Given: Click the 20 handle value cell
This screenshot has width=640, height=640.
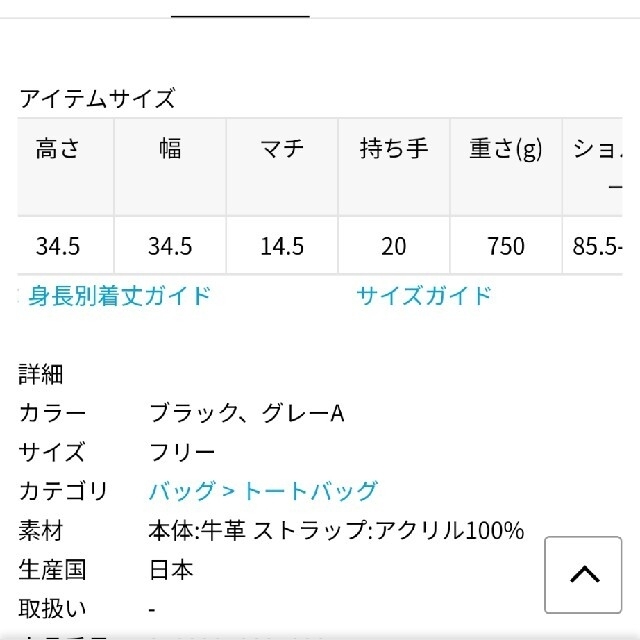Looking at the screenshot, I should pos(394,246).
